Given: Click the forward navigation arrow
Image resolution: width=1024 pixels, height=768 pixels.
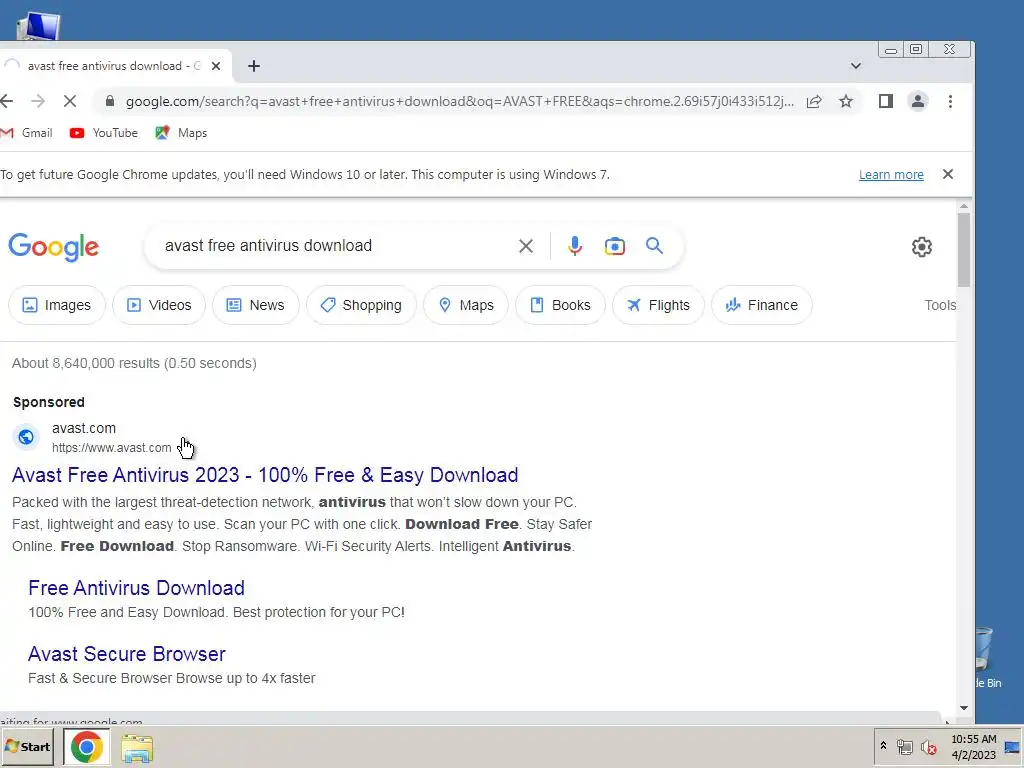Looking at the screenshot, I should click(x=38, y=101).
